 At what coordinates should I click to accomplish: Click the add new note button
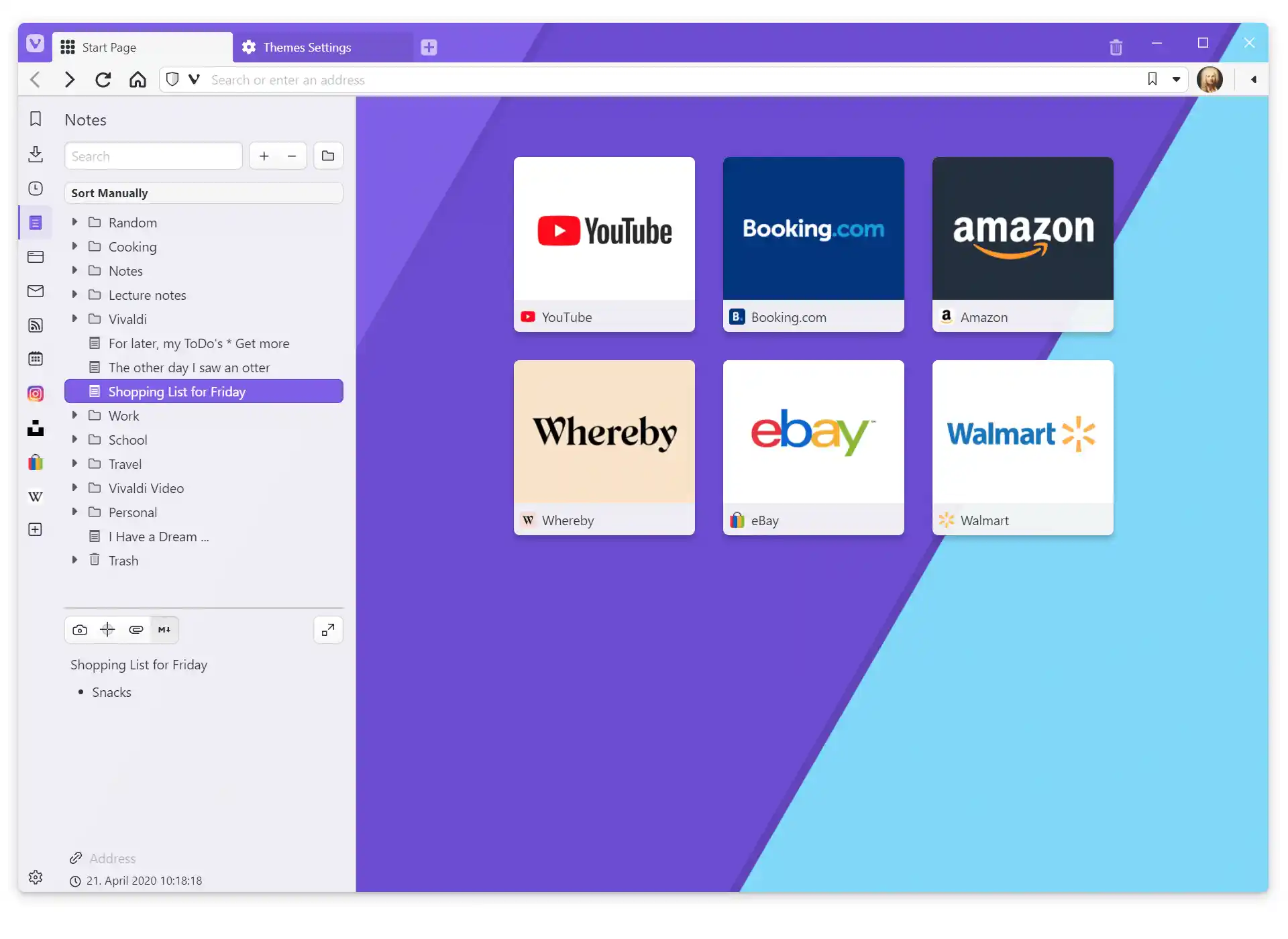(x=264, y=155)
